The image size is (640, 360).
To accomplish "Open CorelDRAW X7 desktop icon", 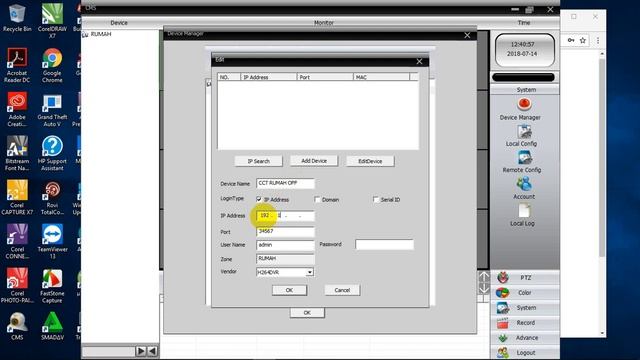I will click(x=52, y=20).
